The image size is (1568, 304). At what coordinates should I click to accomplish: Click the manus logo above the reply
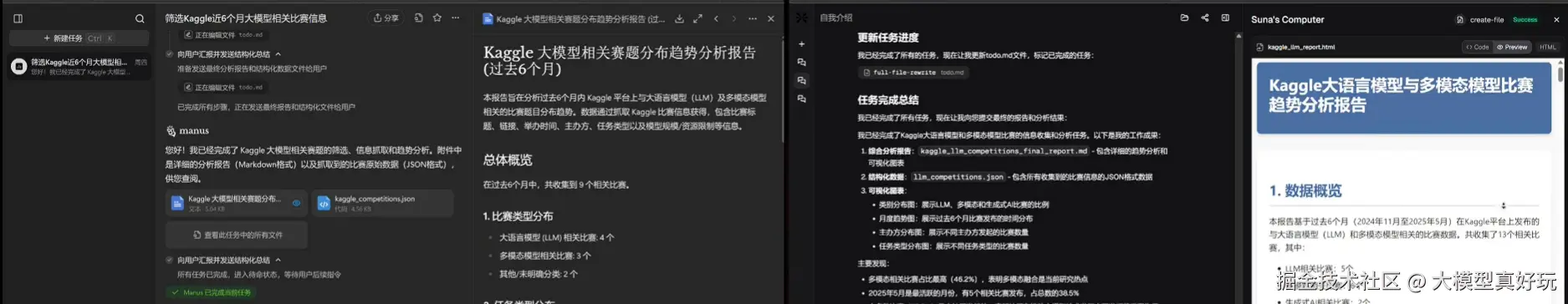point(188,131)
